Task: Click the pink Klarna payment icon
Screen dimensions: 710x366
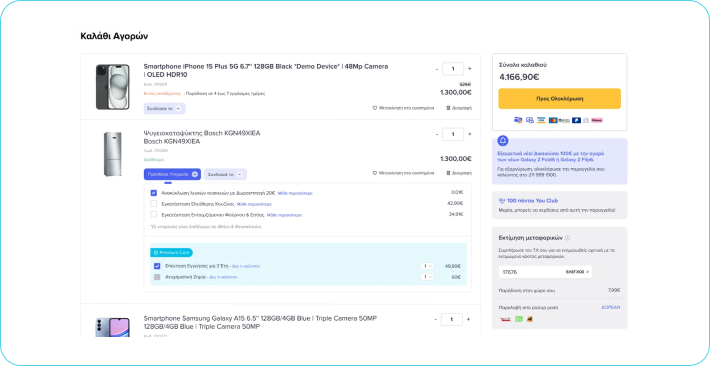Action: pos(597,120)
